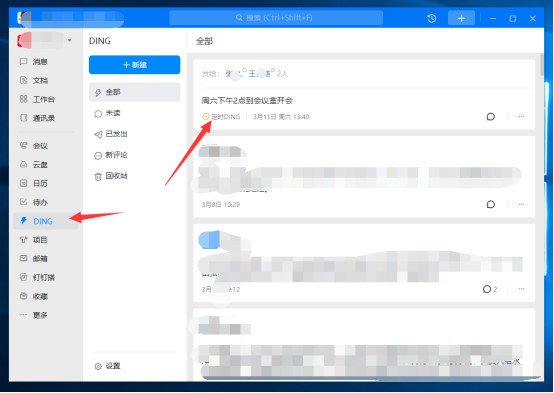Open 工作台 workbench in the sidebar
This screenshot has width=554, height=393.
[37, 99]
